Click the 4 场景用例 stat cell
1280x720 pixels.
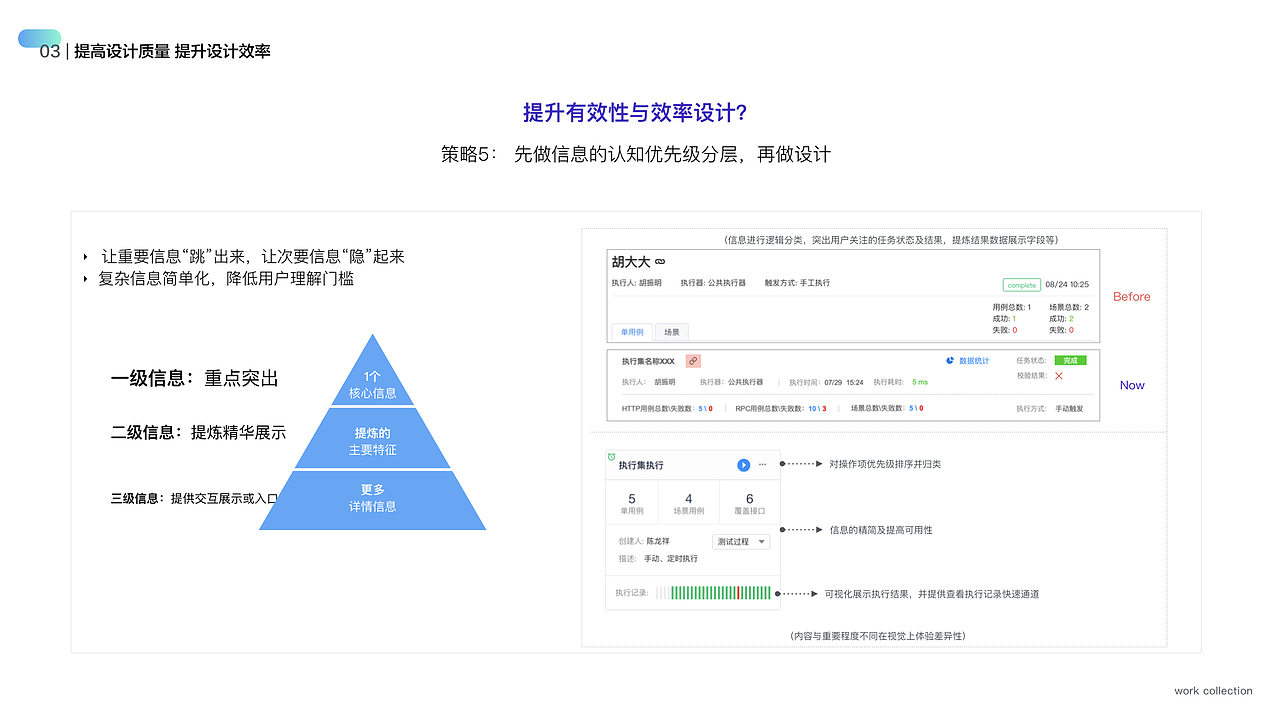[x=689, y=504]
